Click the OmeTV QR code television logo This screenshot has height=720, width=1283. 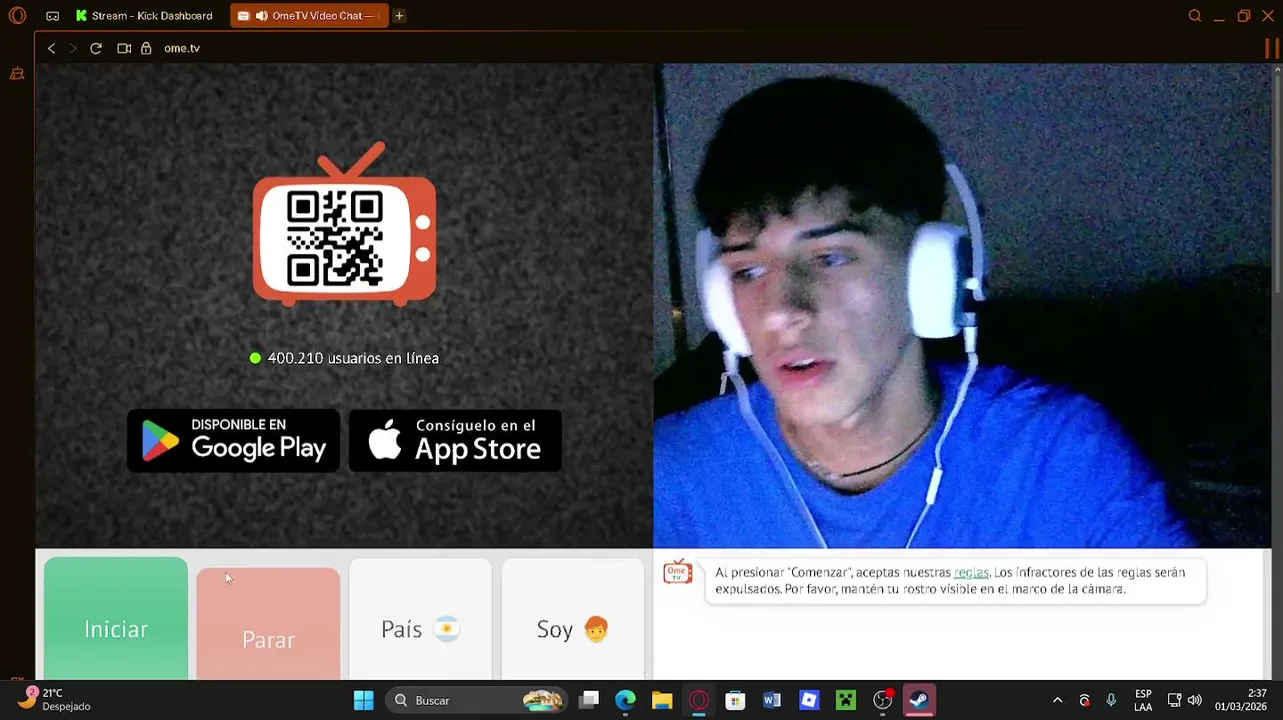coord(344,224)
